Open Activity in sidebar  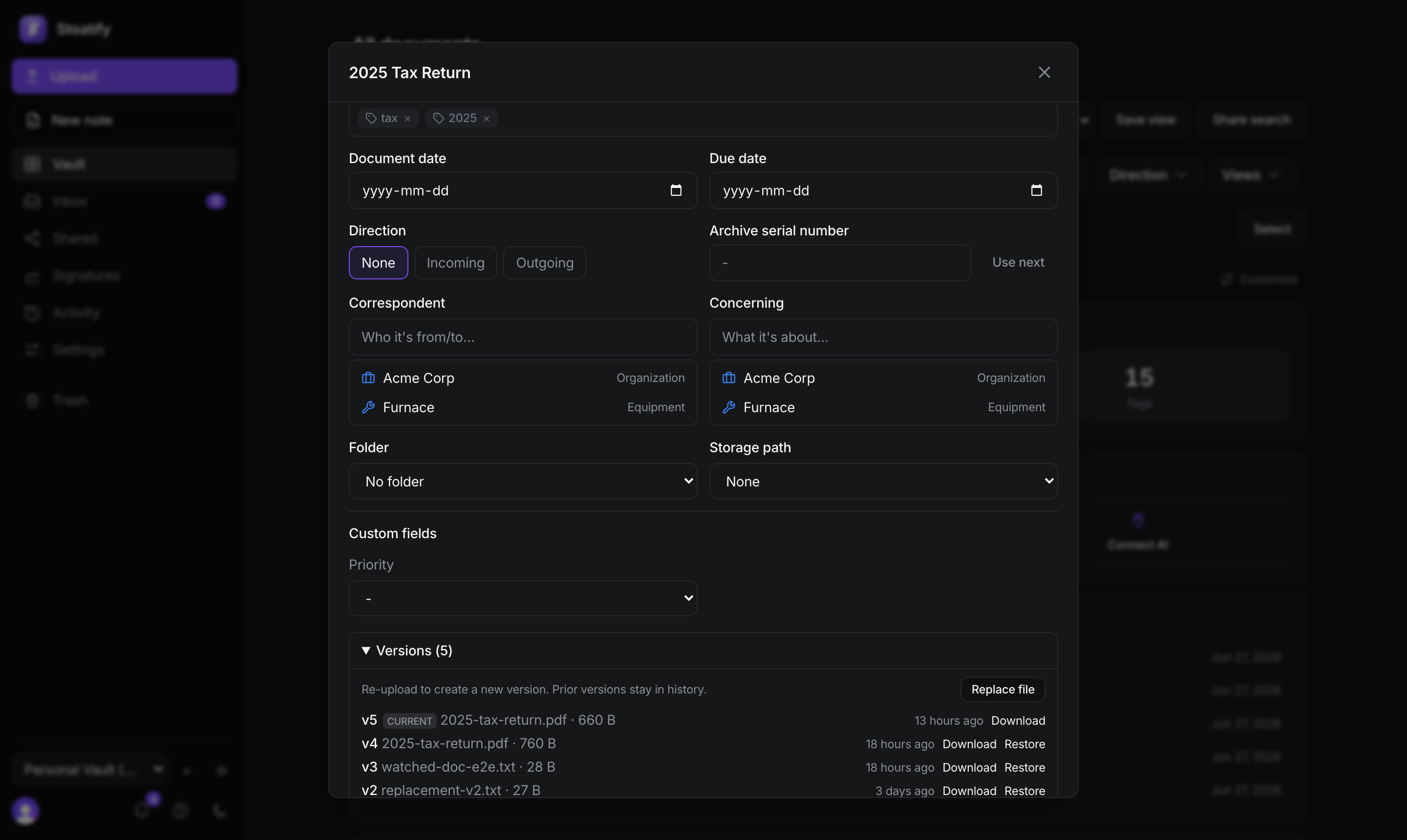pyautogui.click(x=124, y=313)
